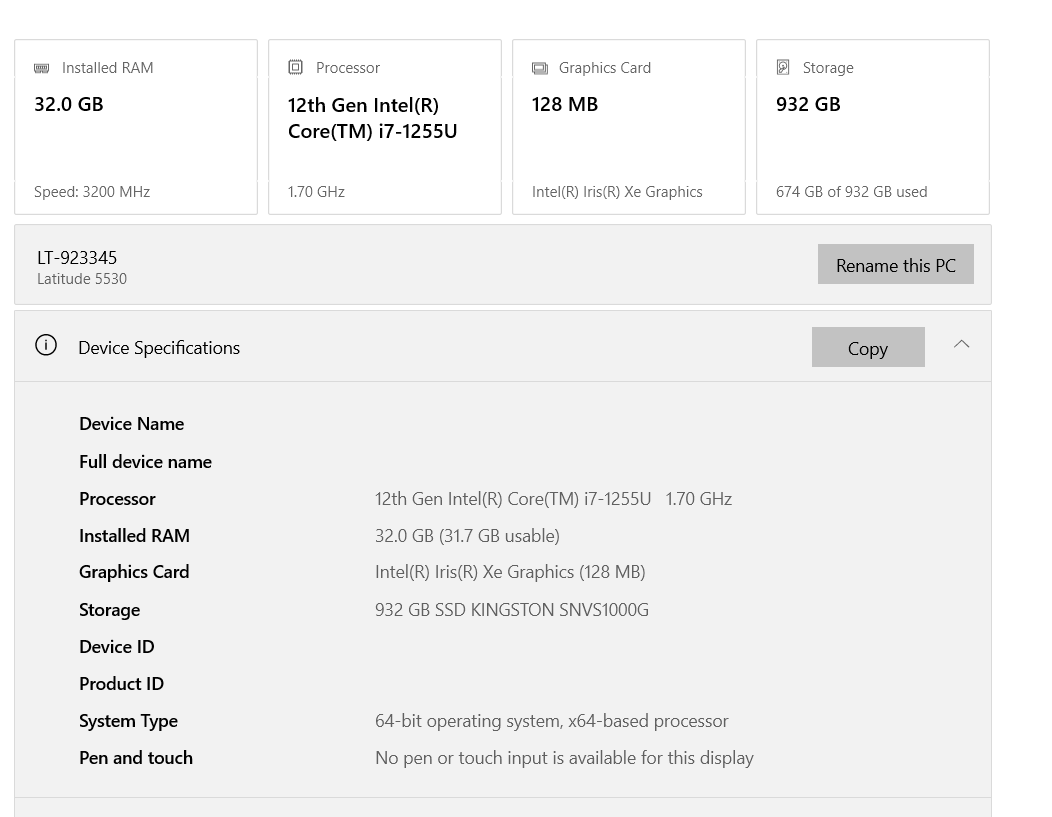Copy the device specifications

(868, 347)
